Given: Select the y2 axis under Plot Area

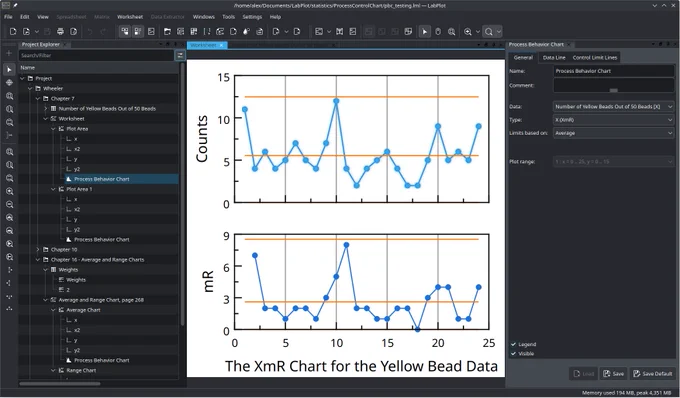Looking at the screenshot, I should pyautogui.click(x=77, y=169).
